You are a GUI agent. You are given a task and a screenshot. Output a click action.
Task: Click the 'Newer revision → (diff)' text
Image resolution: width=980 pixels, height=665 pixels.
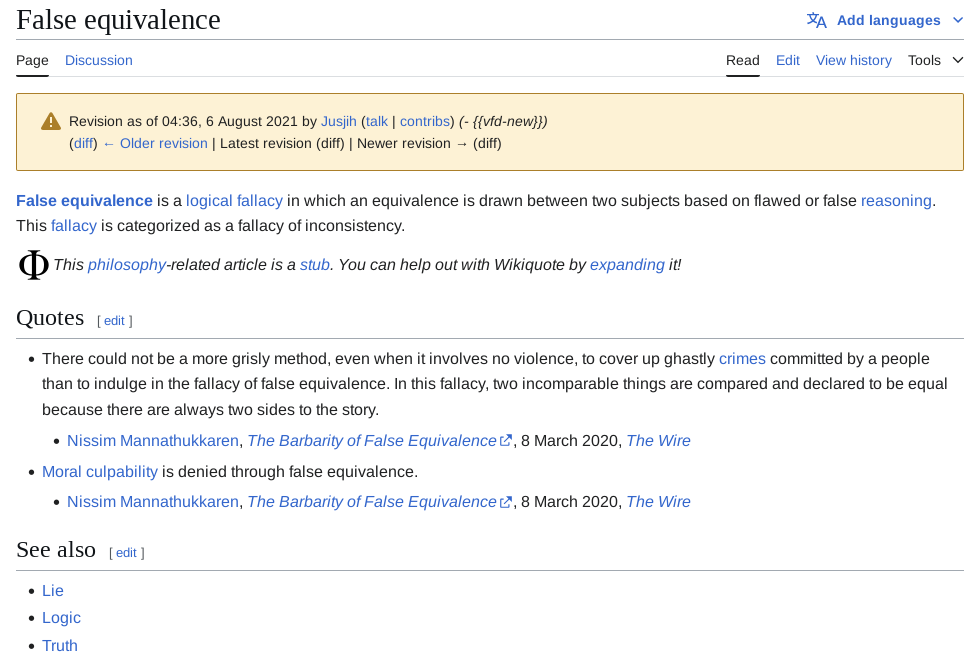click(429, 144)
